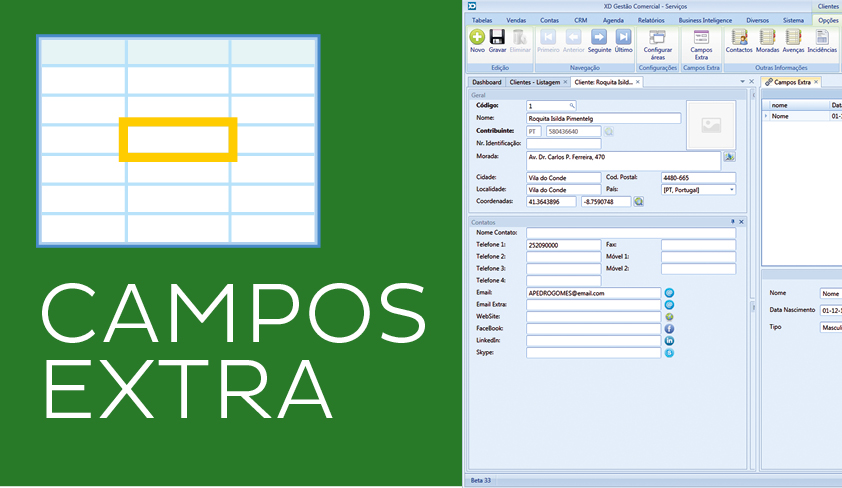Click the client photo placeholder
The height and width of the screenshot is (488, 842).
pyautogui.click(x=710, y=125)
